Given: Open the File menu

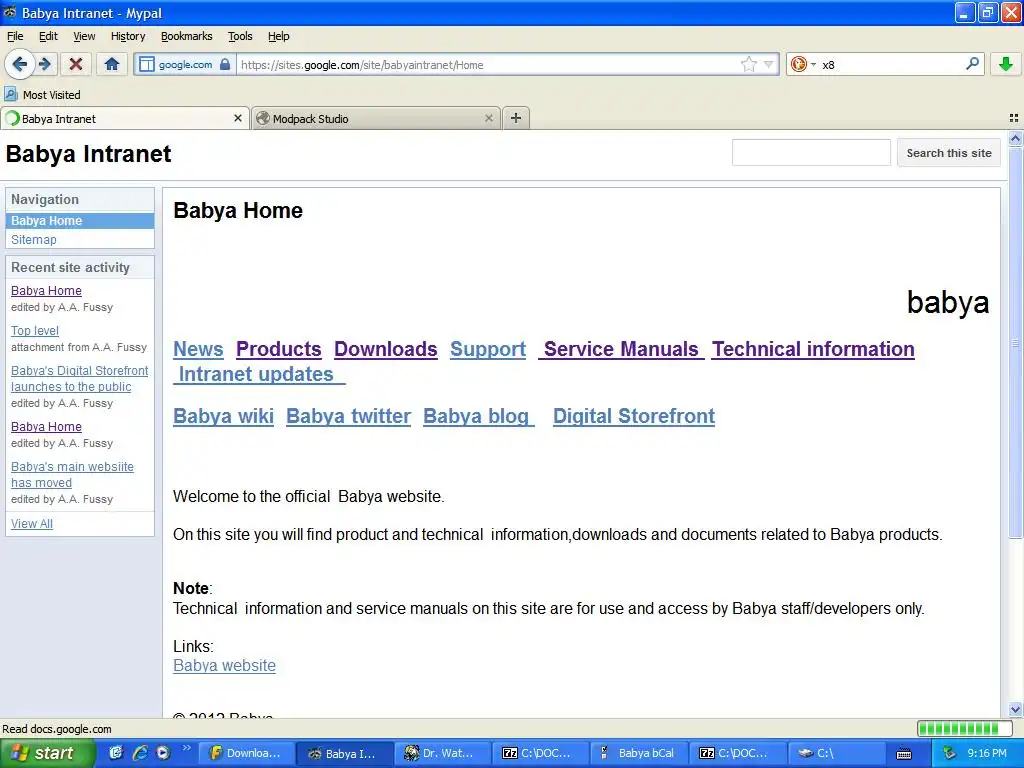Looking at the screenshot, I should pyautogui.click(x=15, y=36).
